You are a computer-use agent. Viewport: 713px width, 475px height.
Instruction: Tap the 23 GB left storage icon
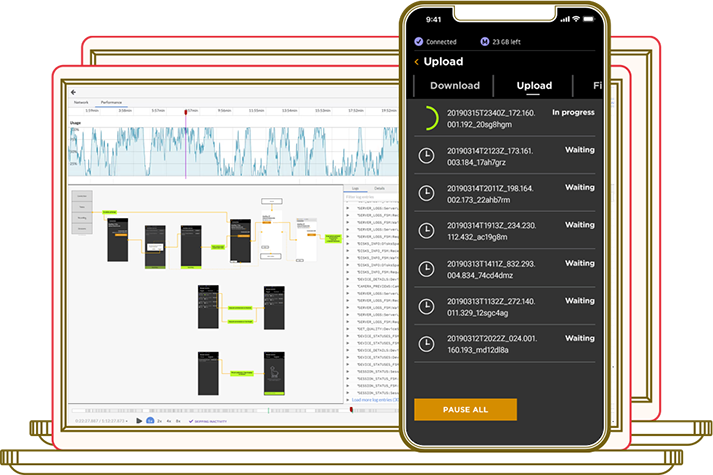(x=485, y=41)
